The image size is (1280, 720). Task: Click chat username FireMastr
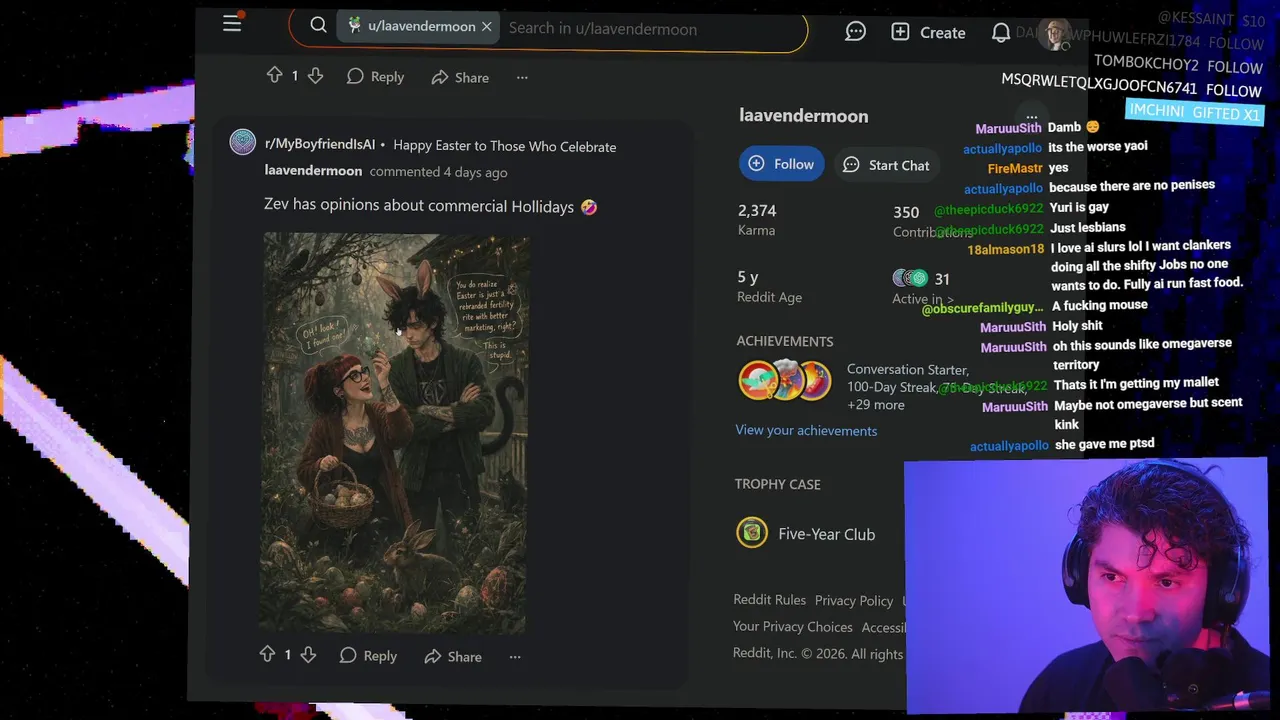(1015, 168)
